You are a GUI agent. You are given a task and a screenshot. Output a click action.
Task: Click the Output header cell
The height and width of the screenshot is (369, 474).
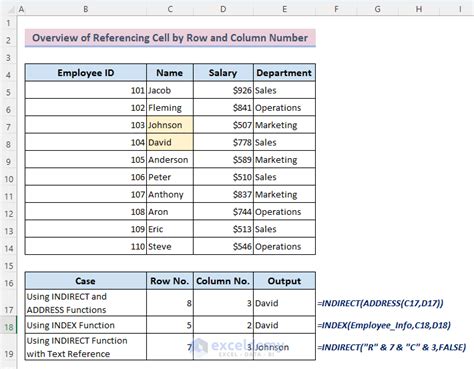(284, 281)
